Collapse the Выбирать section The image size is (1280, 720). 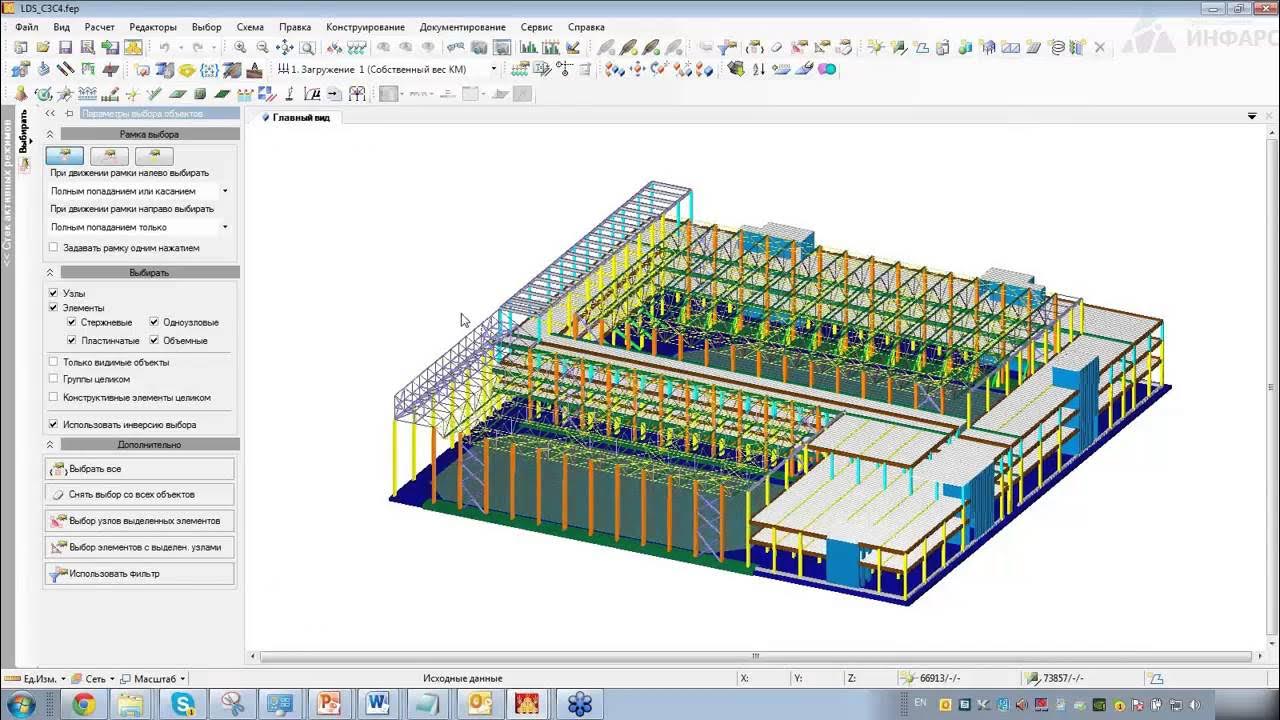point(50,272)
